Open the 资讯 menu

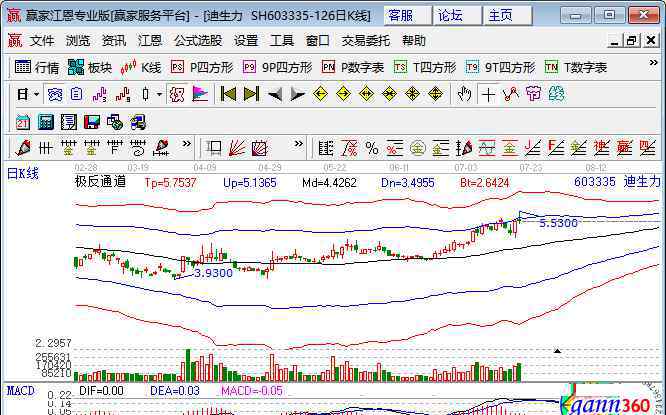[114, 41]
